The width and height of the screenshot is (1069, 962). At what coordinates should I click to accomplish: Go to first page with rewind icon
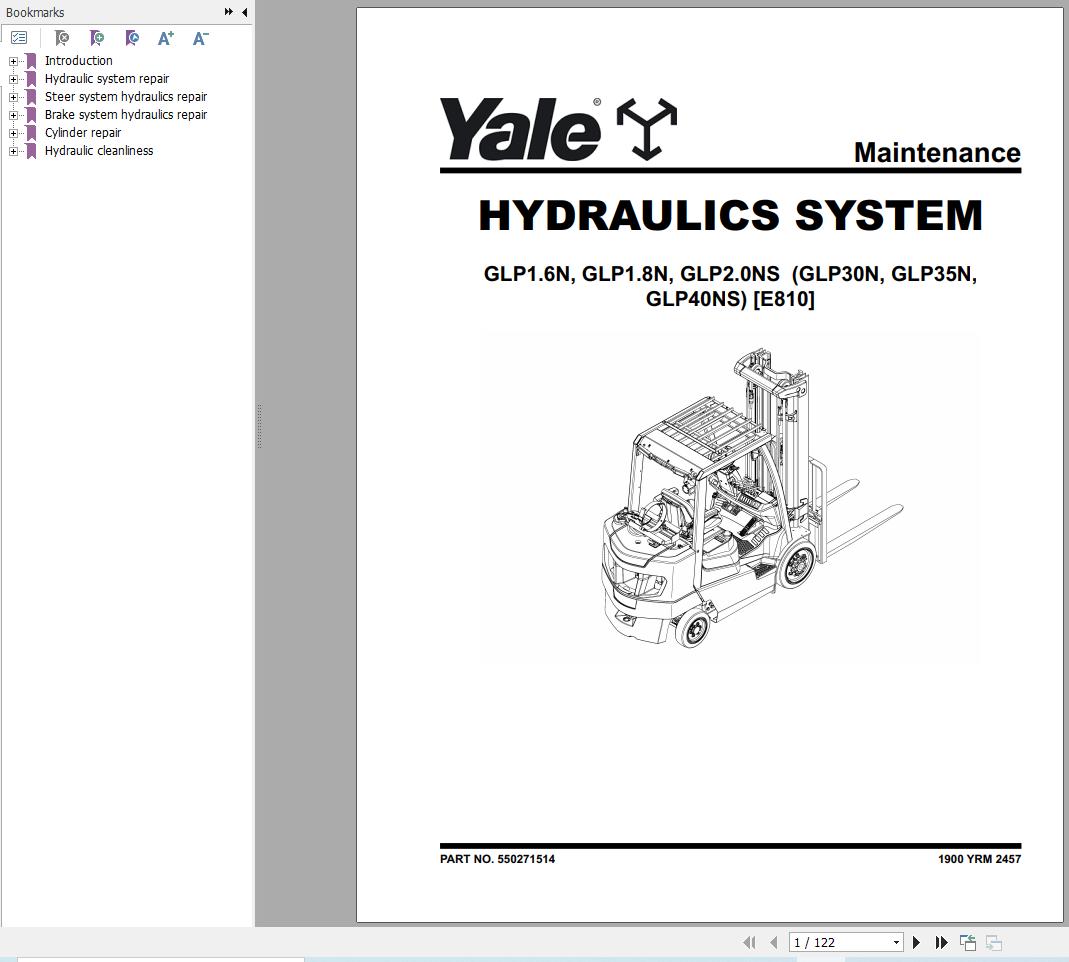[x=749, y=942]
